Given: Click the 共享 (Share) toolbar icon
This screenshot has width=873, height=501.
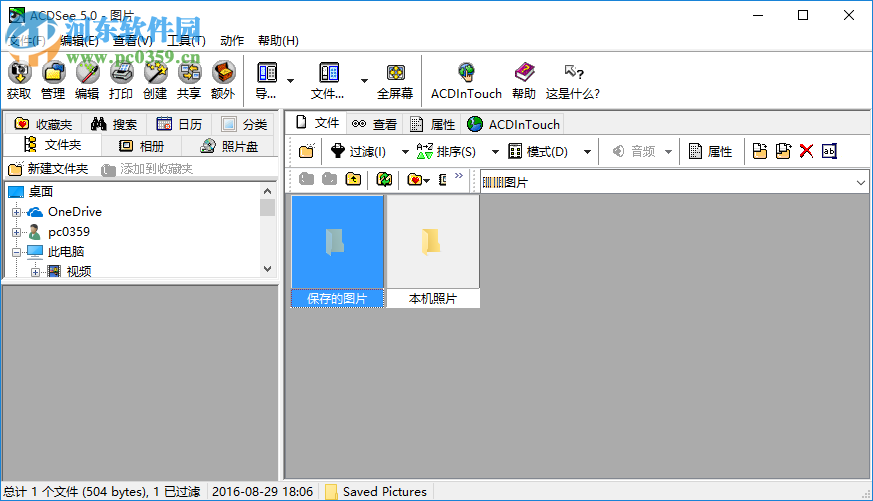Looking at the screenshot, I should [x=189, y=72].
